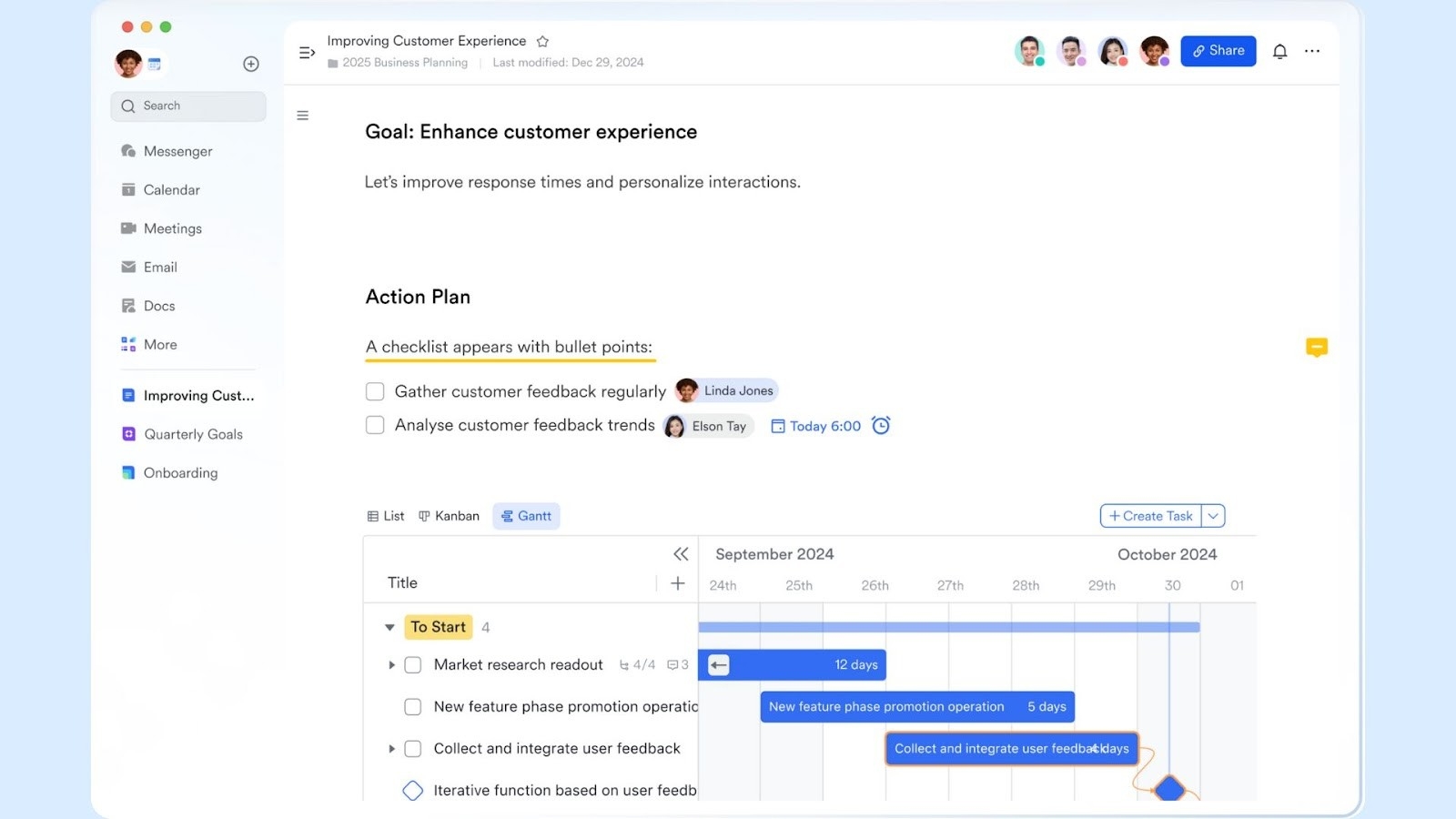Click the back arrow on Market research bar
This screenshot has width=1456, height=819.
tap(719, 665)
